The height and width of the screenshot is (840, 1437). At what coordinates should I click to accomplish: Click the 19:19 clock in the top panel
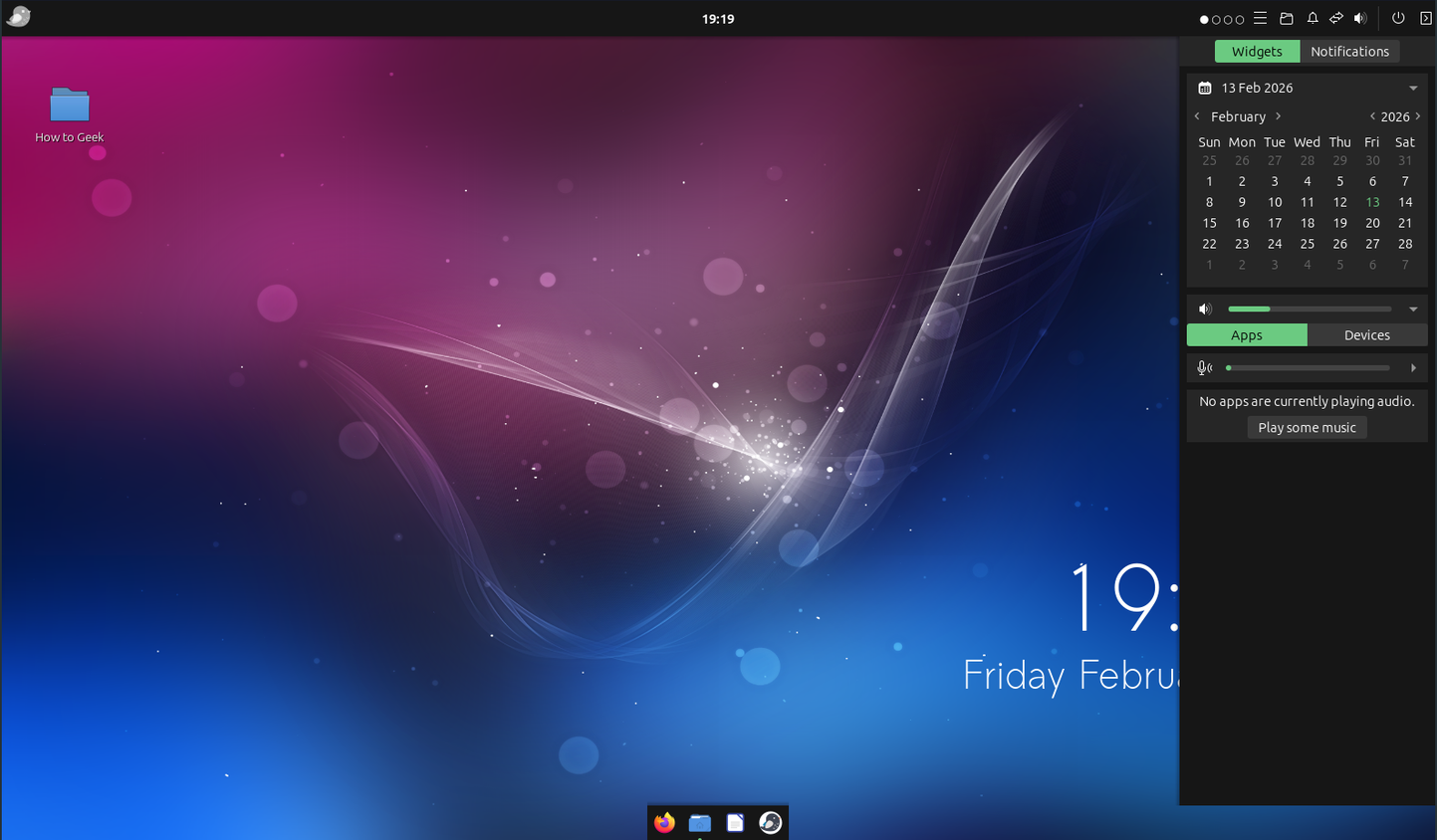[x=718, y=19]
